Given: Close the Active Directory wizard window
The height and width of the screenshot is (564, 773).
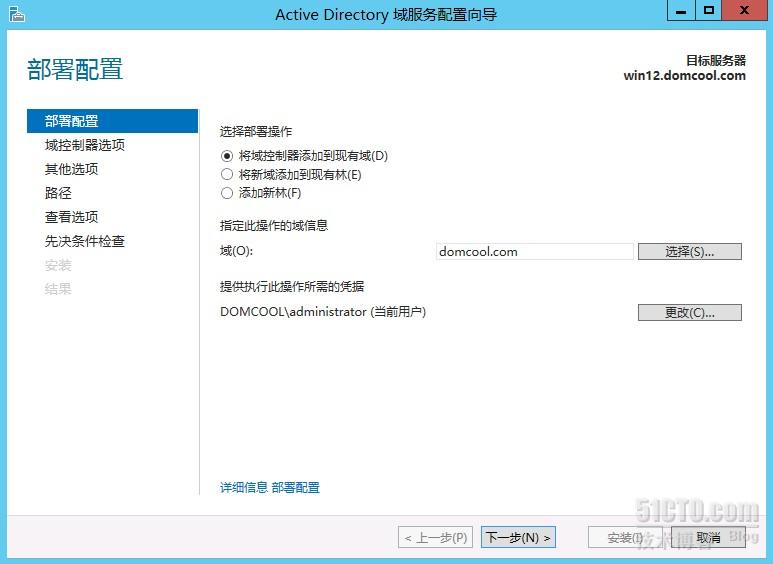Looking at the screenshot, I should [744, 10].
